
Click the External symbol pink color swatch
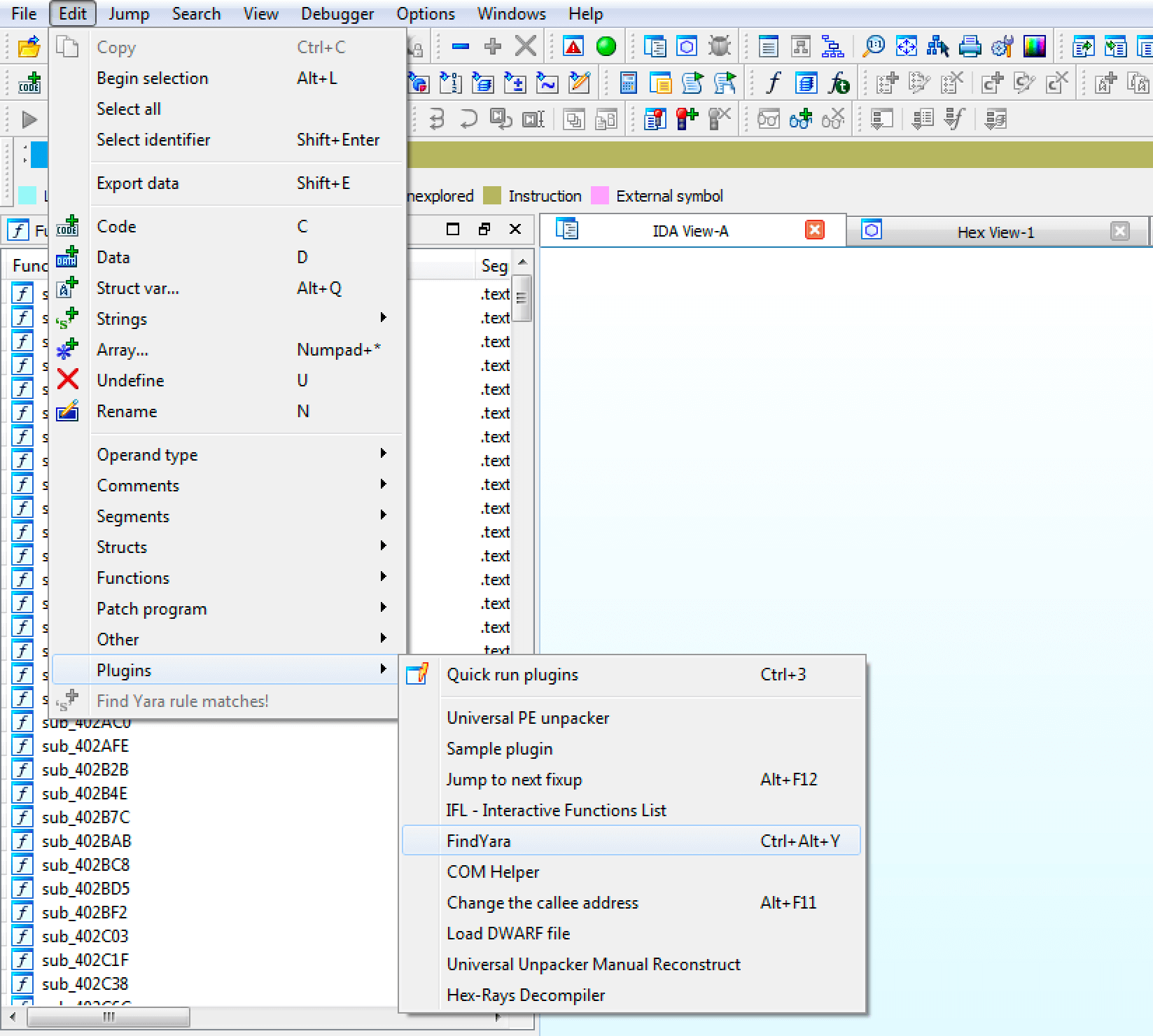pyautogui.click(x=600, y=196)
